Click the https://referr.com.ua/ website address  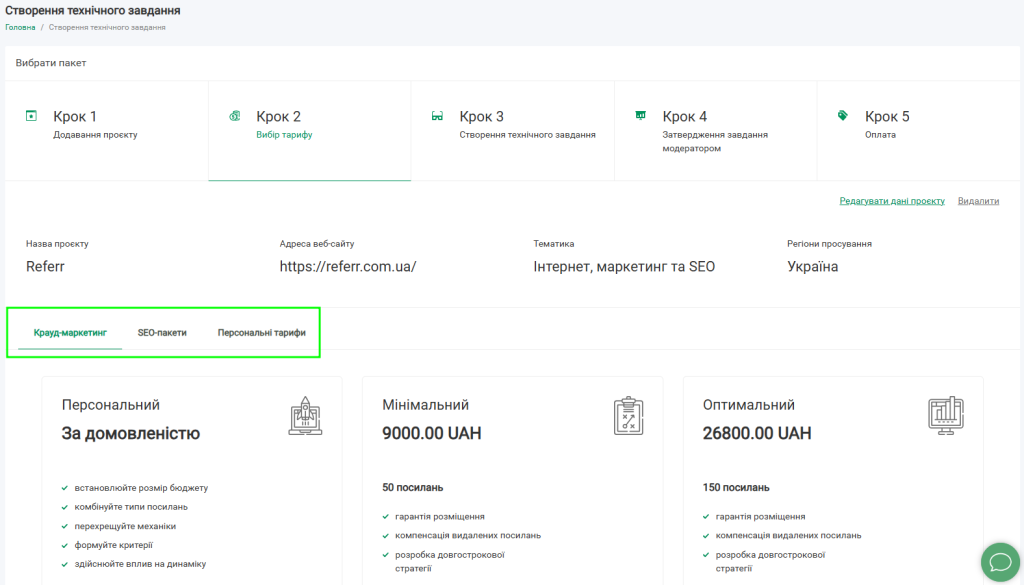pyautogui.click(x=348, y=267)
